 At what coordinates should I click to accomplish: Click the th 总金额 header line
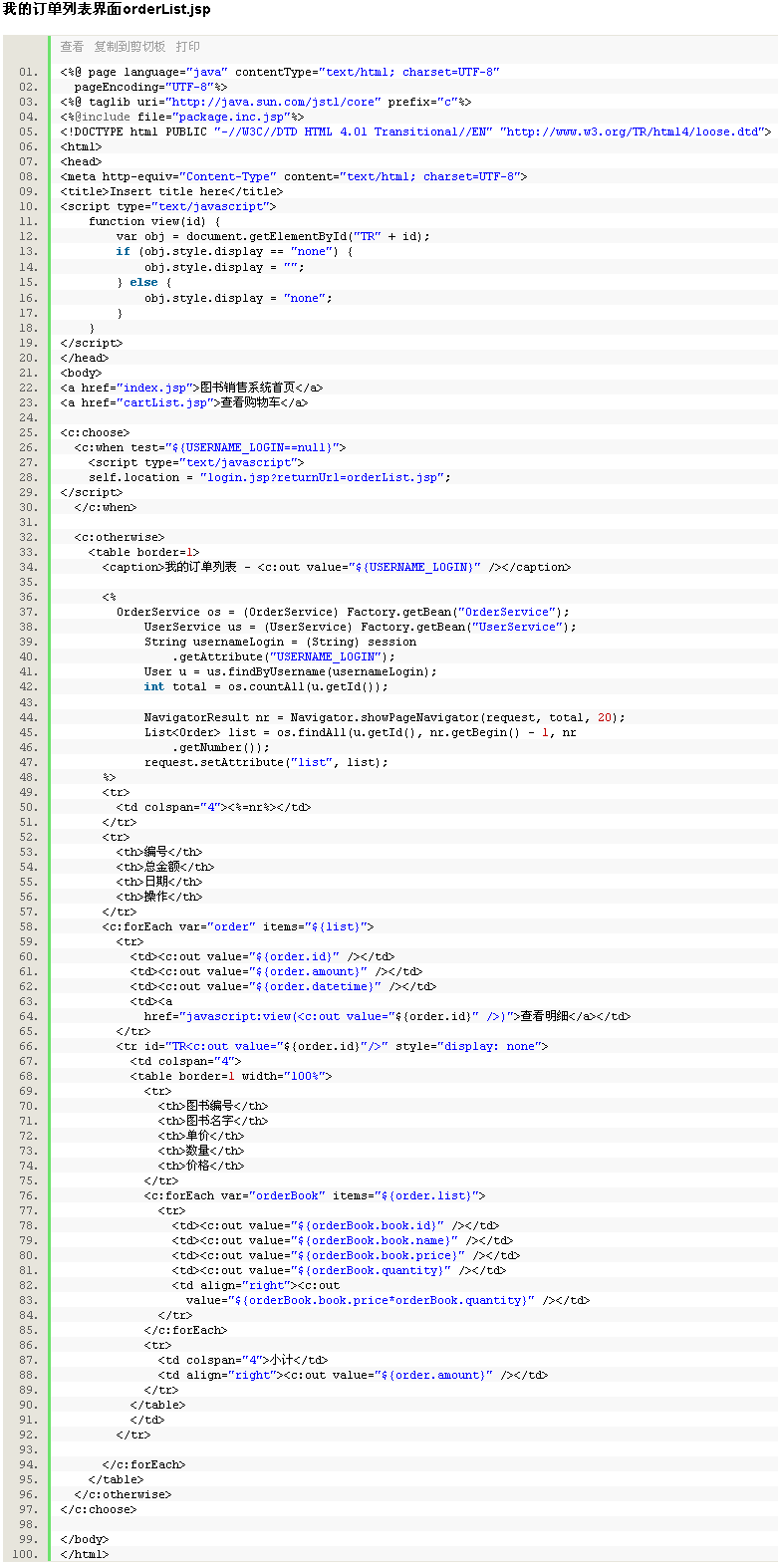pyautogui.click(x=164, y=867)
